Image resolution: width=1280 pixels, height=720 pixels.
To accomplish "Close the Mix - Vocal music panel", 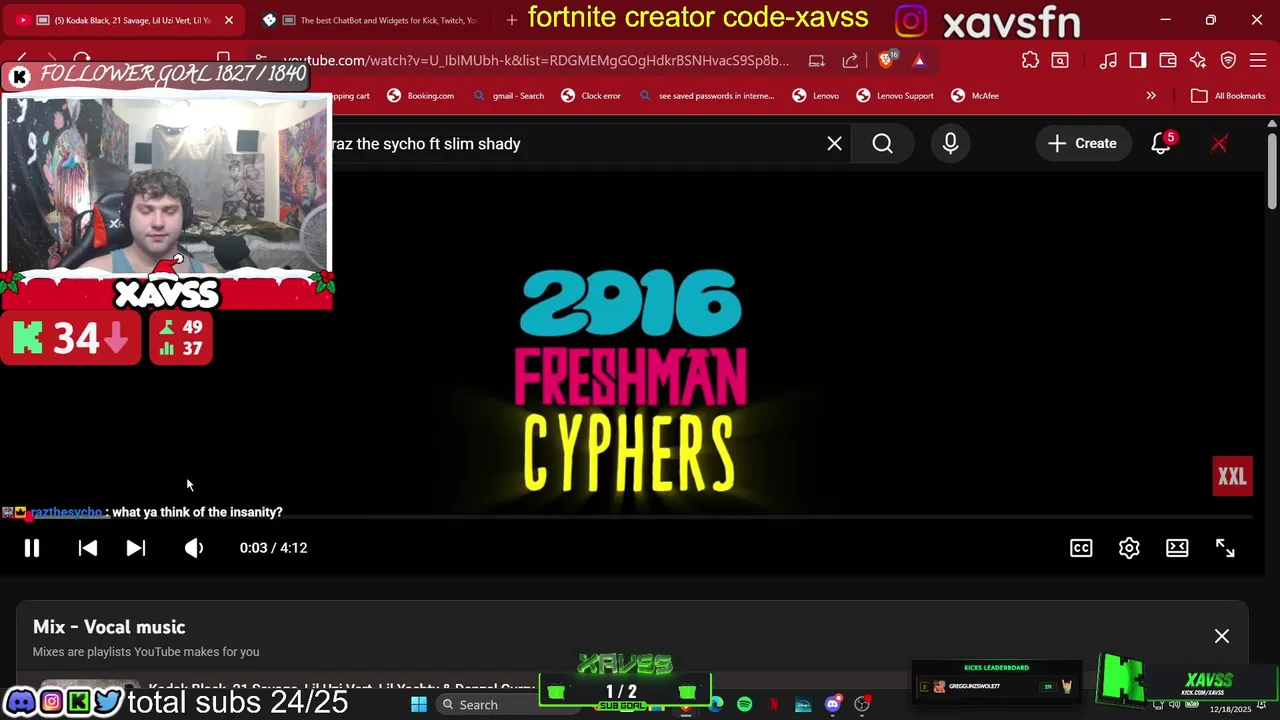I will pos(1222,636).
